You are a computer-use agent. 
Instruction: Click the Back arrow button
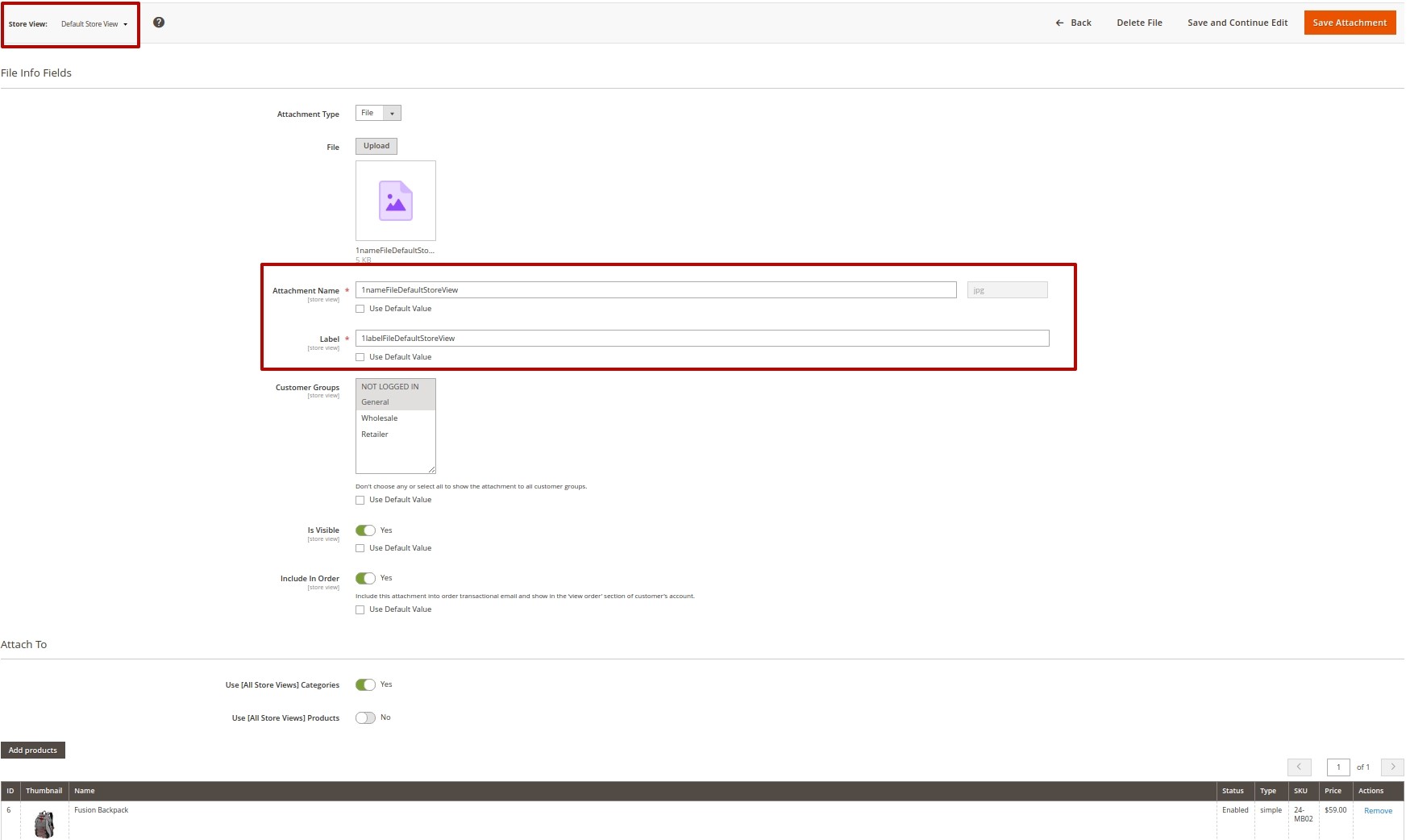click(x=1073, y=23)
